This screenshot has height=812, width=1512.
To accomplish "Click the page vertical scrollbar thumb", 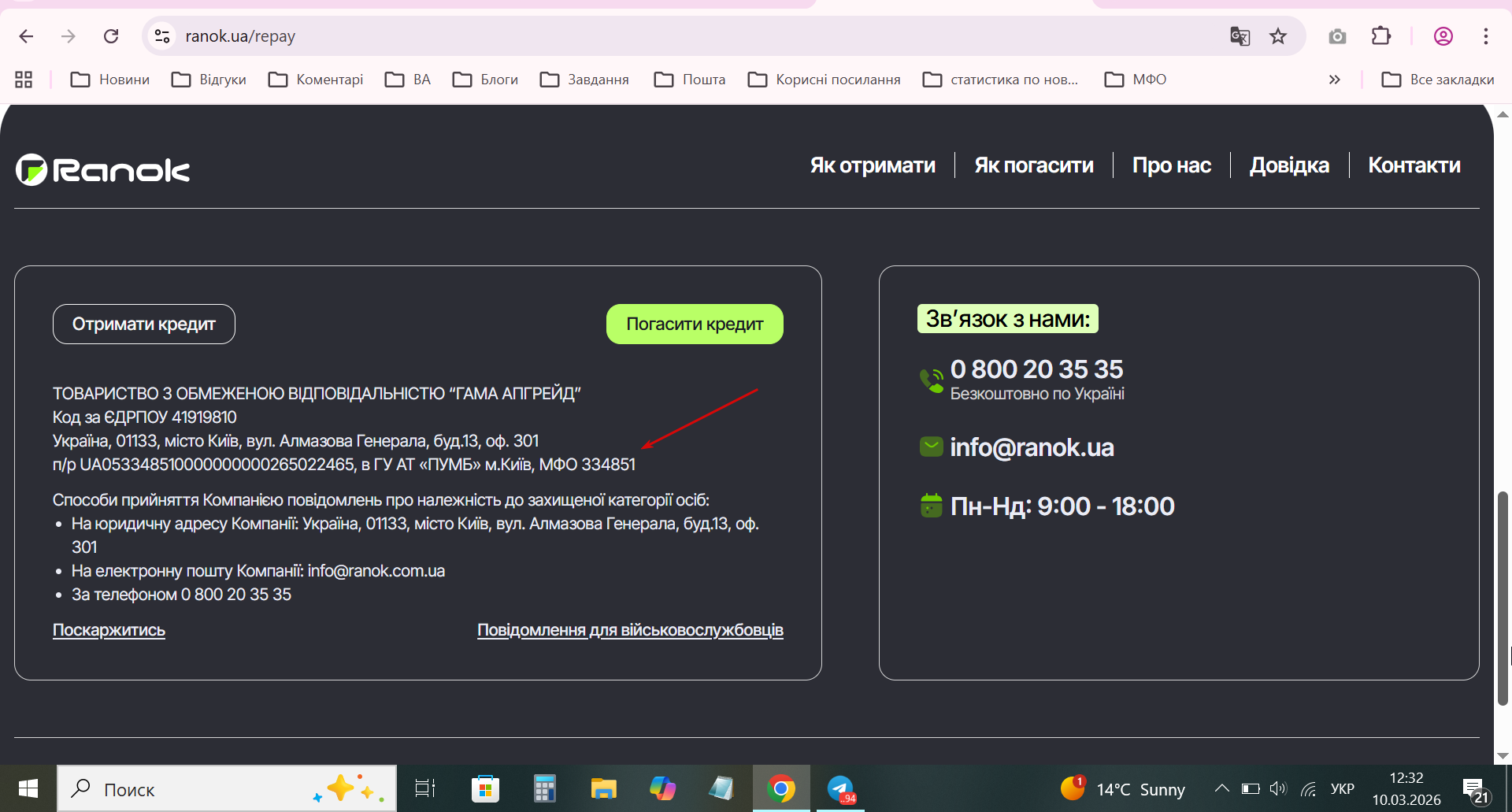I will [x=1503, y=599].
